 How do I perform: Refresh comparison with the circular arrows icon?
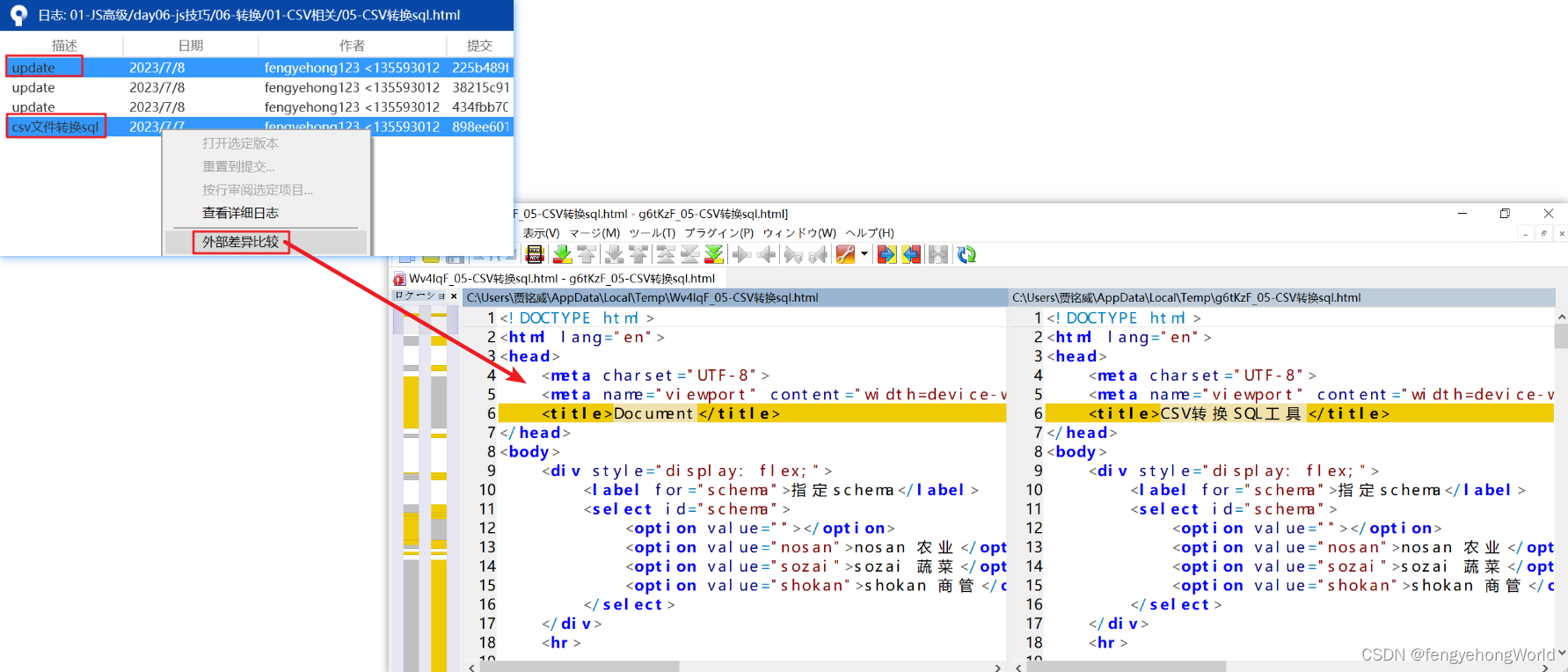pos(966,255)
